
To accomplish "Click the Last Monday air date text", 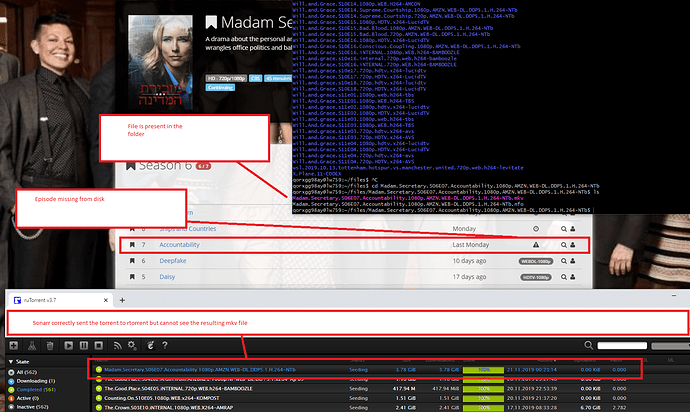I will click(470, 245).
